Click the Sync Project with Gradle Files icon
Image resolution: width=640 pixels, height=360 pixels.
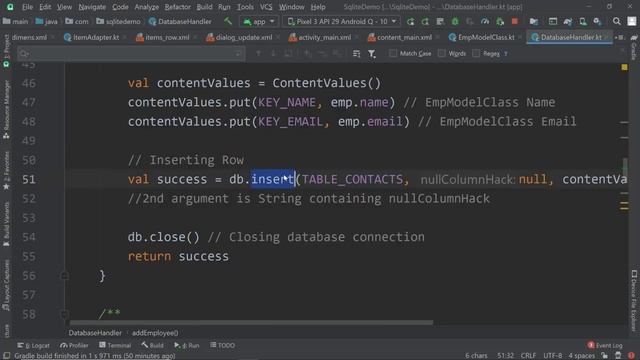point(568,21)
